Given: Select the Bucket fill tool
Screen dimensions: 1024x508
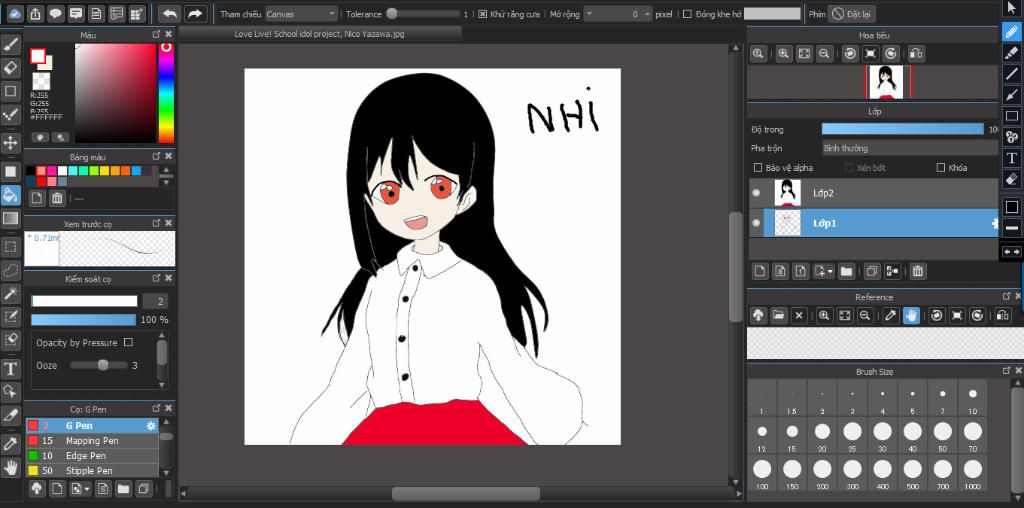Looking at the screenshot, I should 10,195.
